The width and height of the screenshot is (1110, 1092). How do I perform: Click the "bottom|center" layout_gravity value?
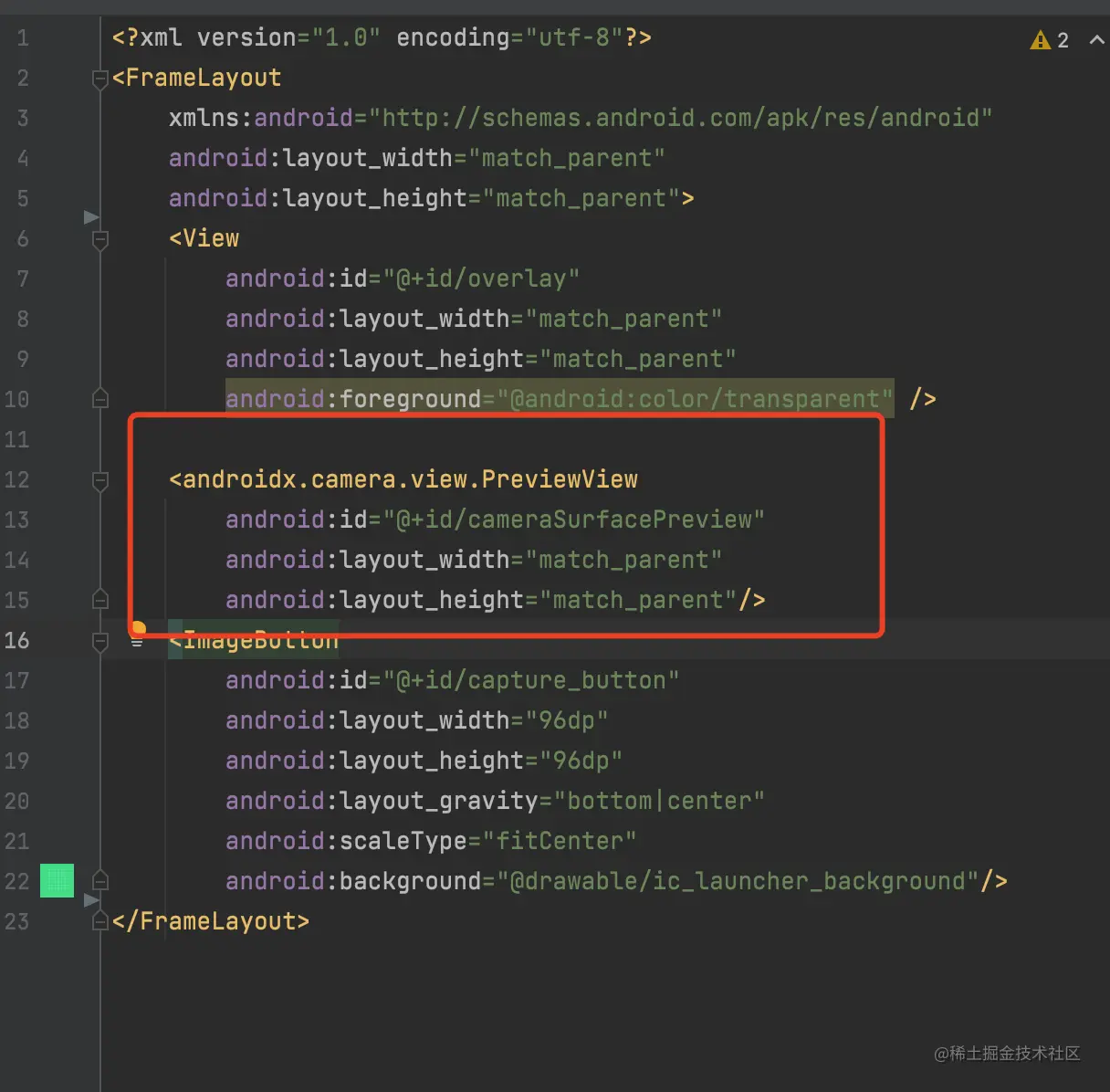[x=659, y=801]
